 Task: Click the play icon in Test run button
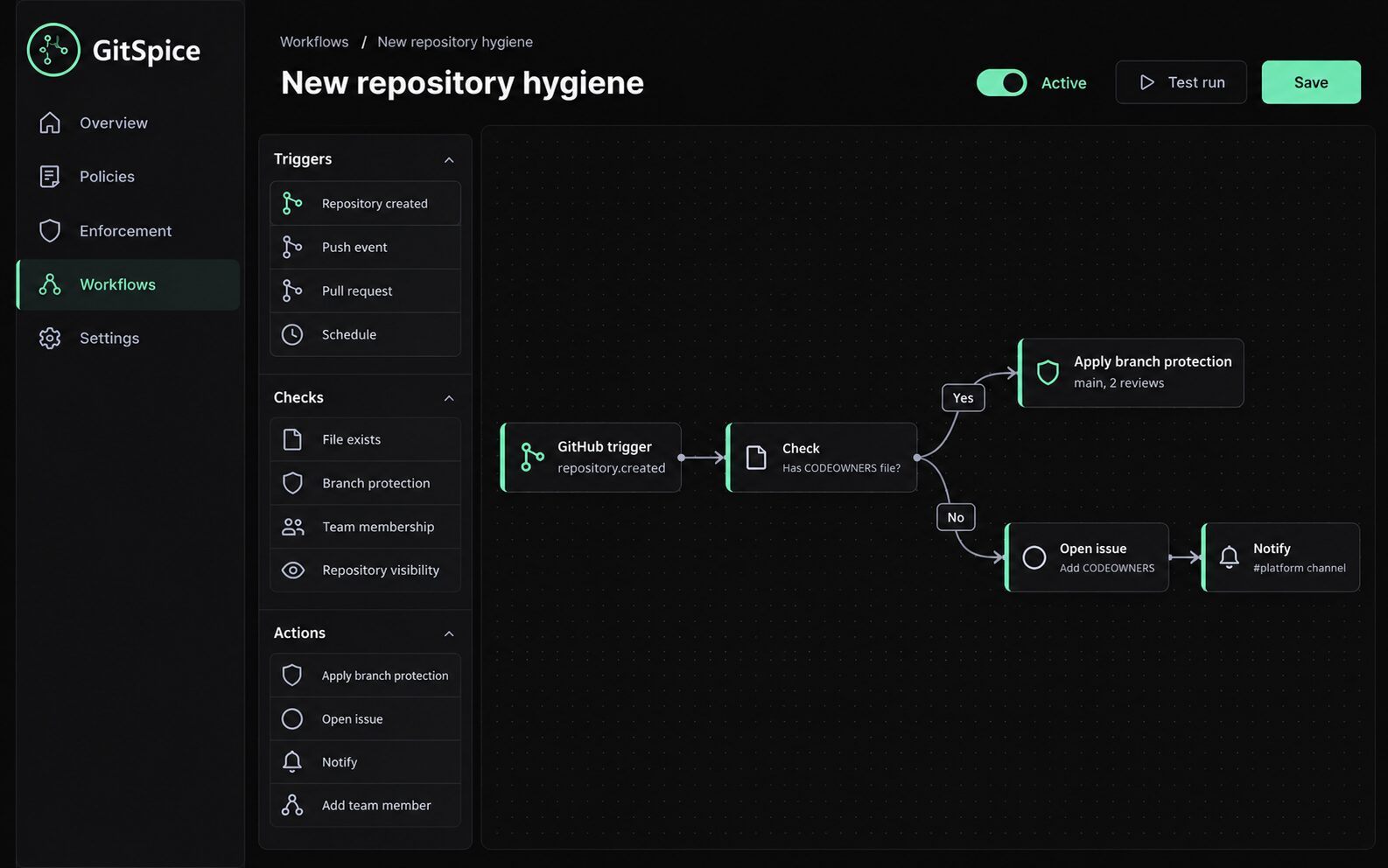point(1146,82)
